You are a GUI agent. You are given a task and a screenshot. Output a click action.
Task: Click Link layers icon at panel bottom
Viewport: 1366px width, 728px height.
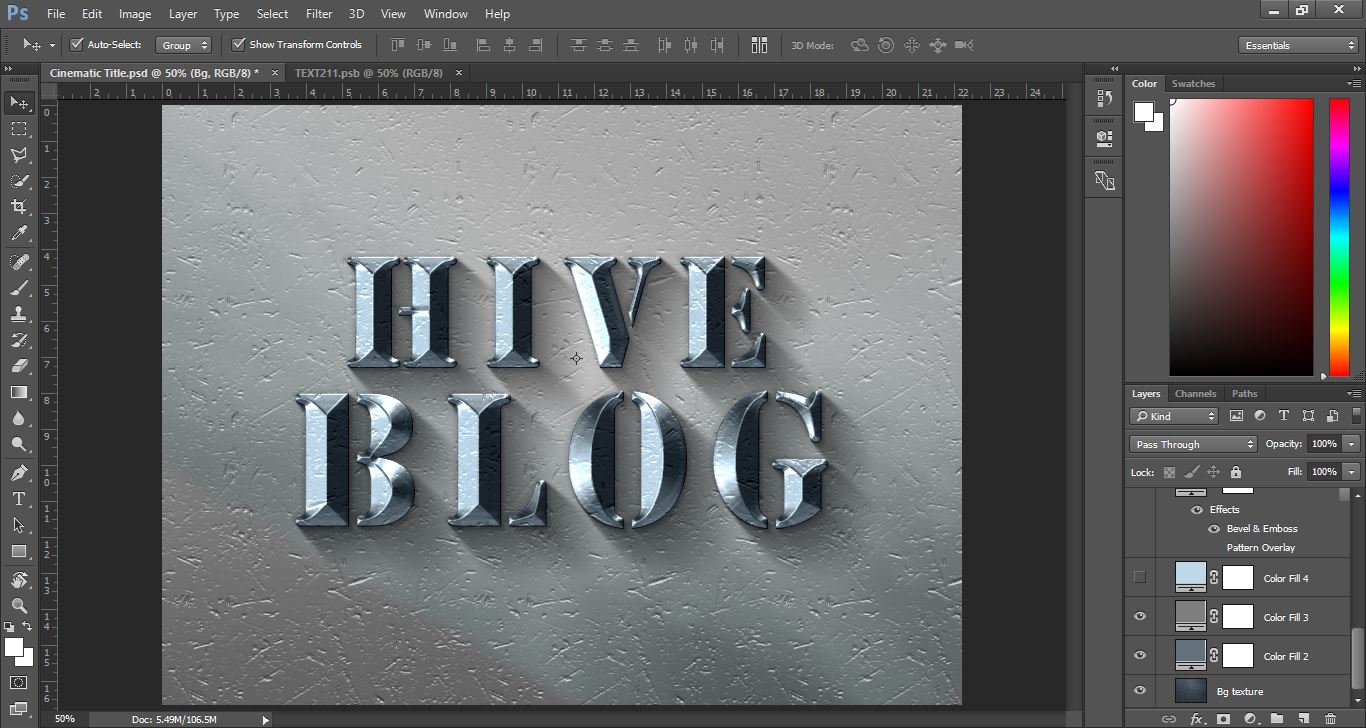pyautogui.click(x=1169, y=719)
